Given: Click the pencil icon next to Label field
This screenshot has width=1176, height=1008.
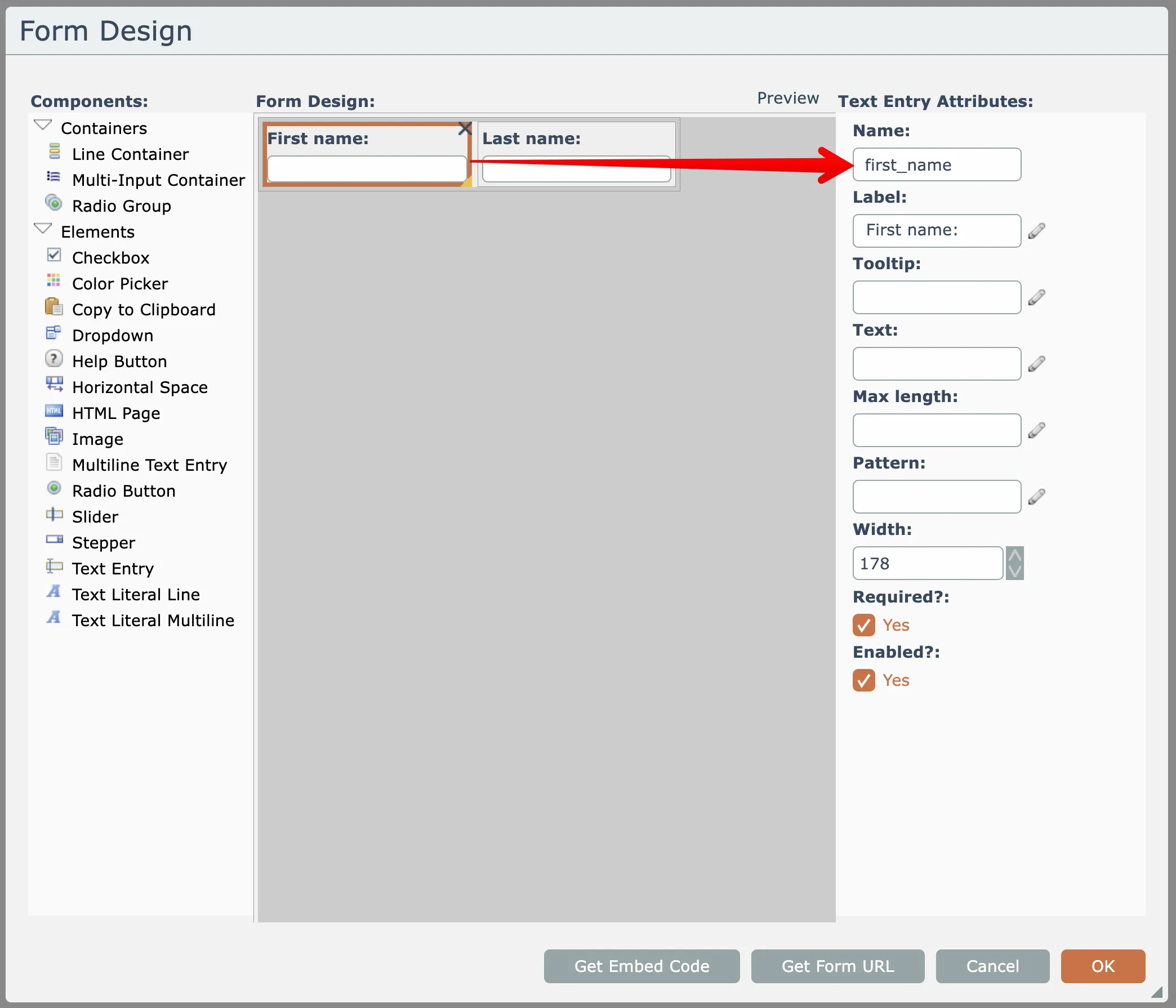Looking at the screenshot, I should pos(1036,231).
